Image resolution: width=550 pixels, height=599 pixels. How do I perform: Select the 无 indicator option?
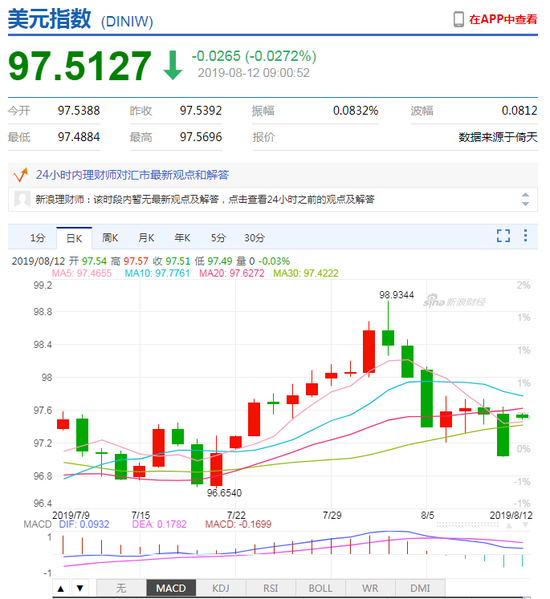click(121, 588)
